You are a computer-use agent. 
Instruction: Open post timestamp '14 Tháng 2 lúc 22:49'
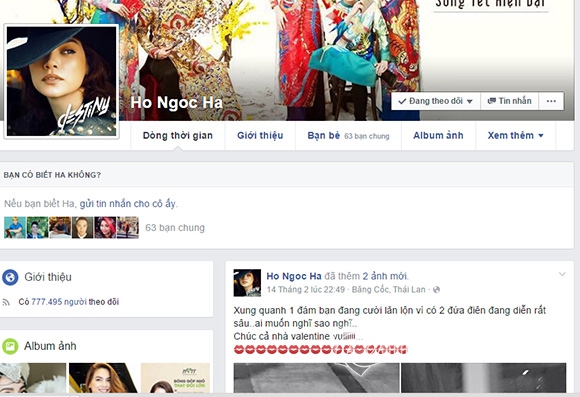coord(306,289)
